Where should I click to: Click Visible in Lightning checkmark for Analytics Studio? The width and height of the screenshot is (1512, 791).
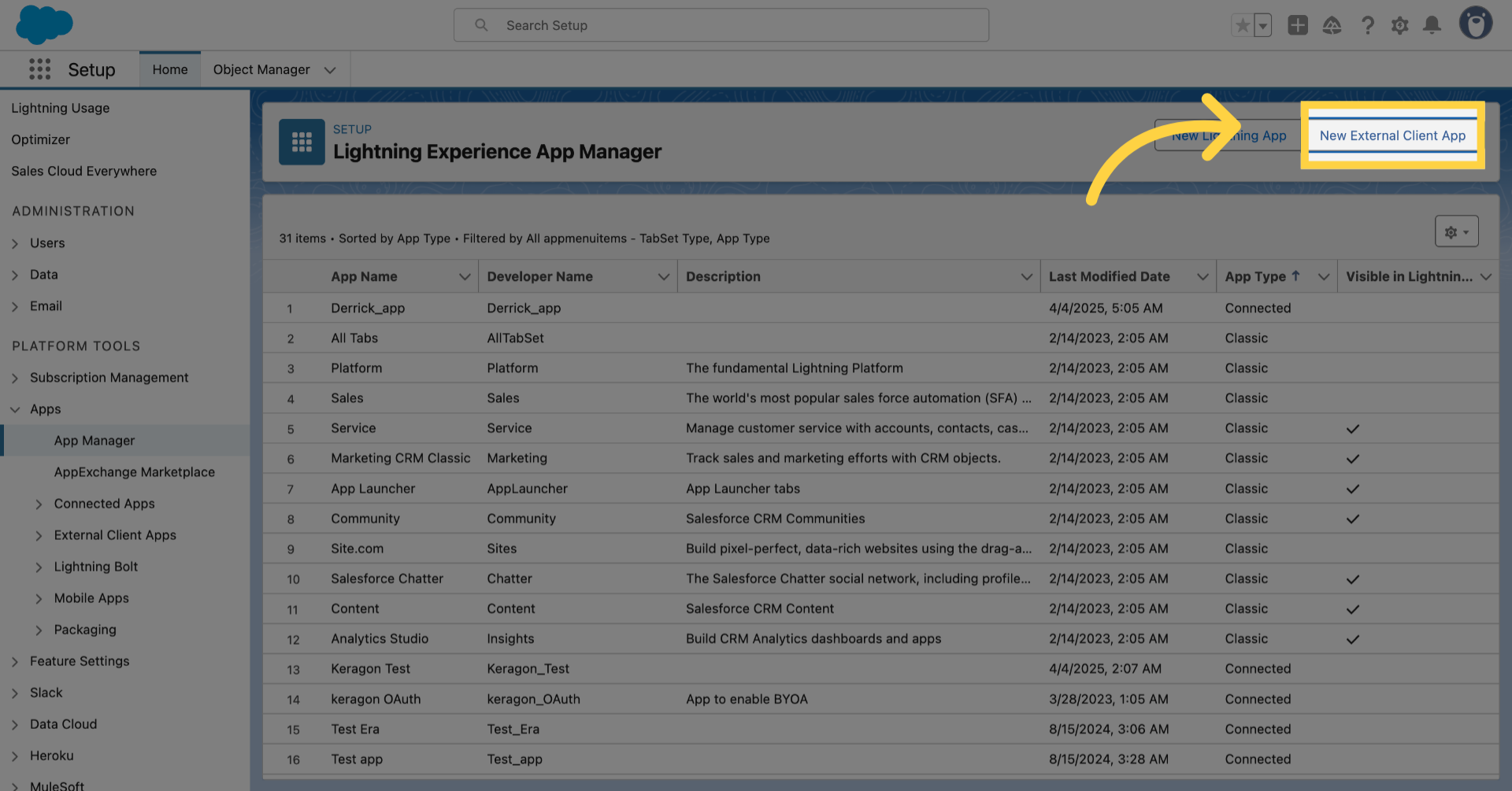click(x=1352, y=639)
